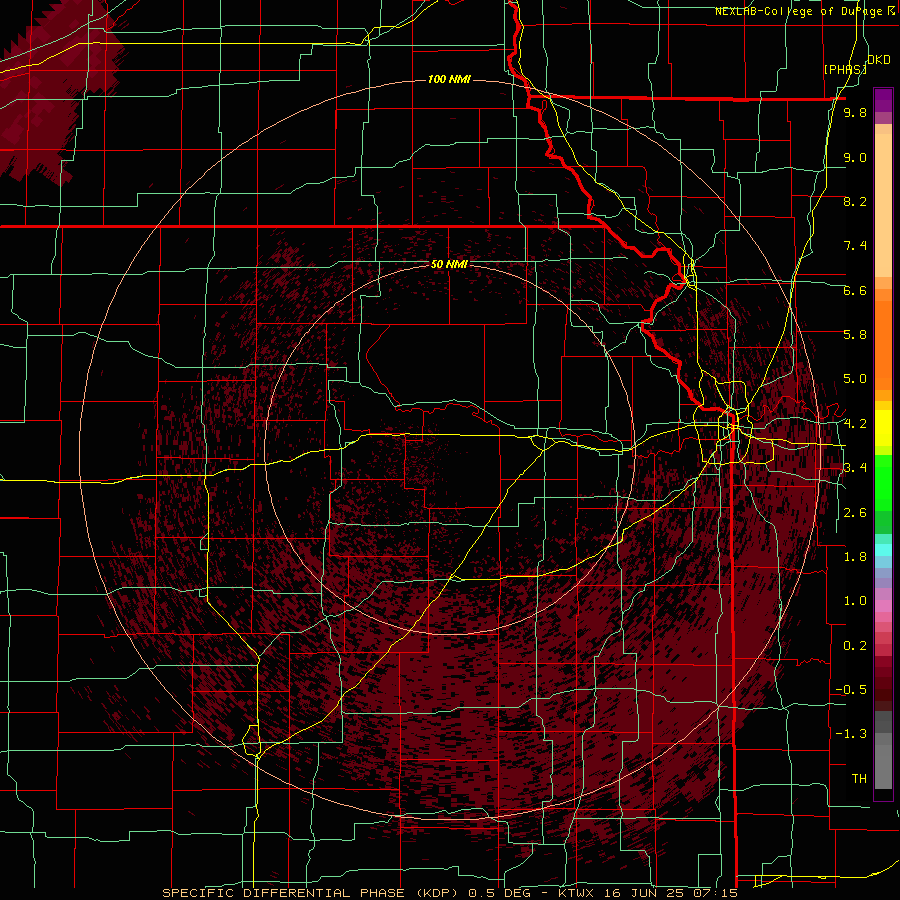Click the 4.2 value on the color scale
Viewport: 900px width, 900px height.
point(855,424)
